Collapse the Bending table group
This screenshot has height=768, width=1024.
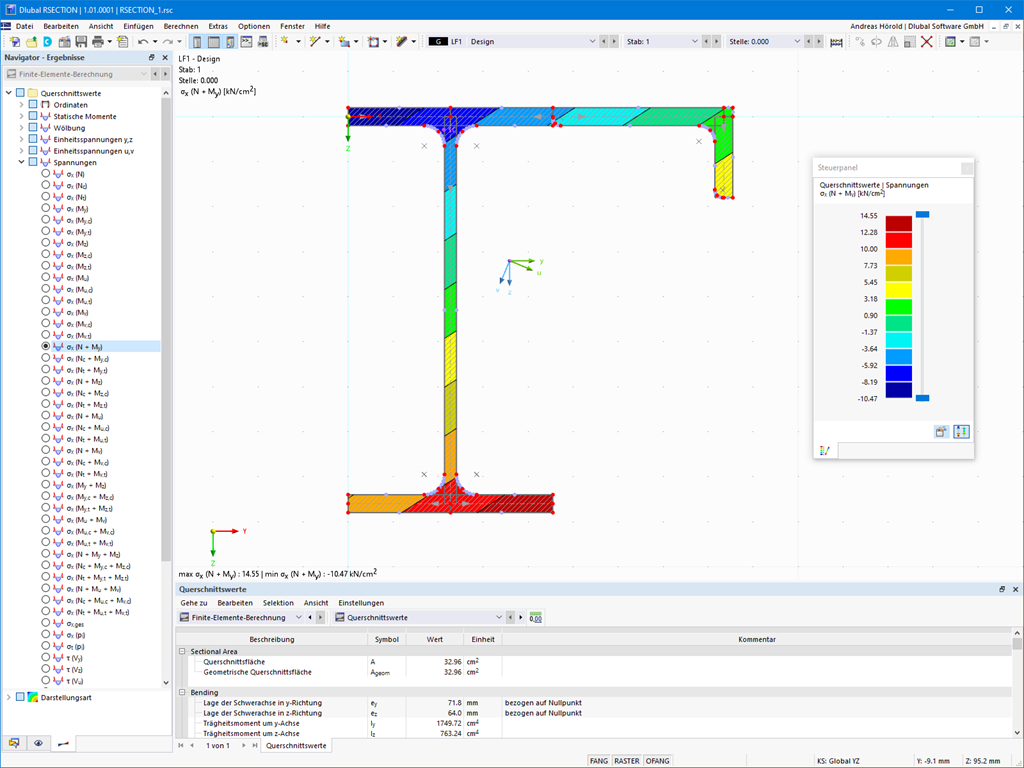point(182,692)
